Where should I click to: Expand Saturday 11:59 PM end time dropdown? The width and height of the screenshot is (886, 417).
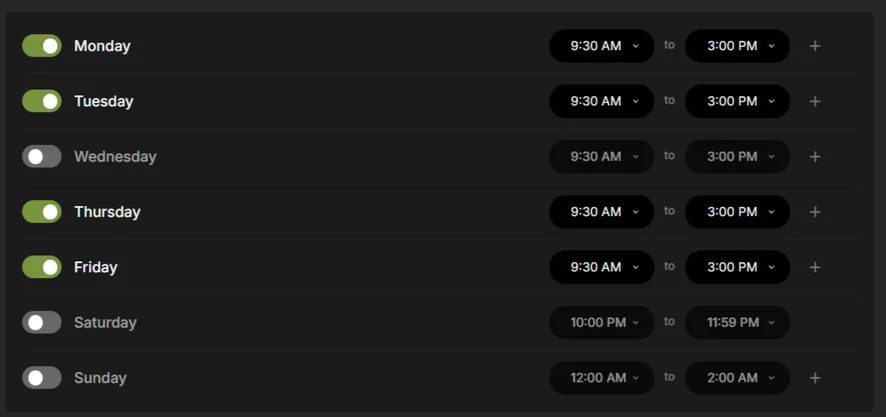pos(738,323)
